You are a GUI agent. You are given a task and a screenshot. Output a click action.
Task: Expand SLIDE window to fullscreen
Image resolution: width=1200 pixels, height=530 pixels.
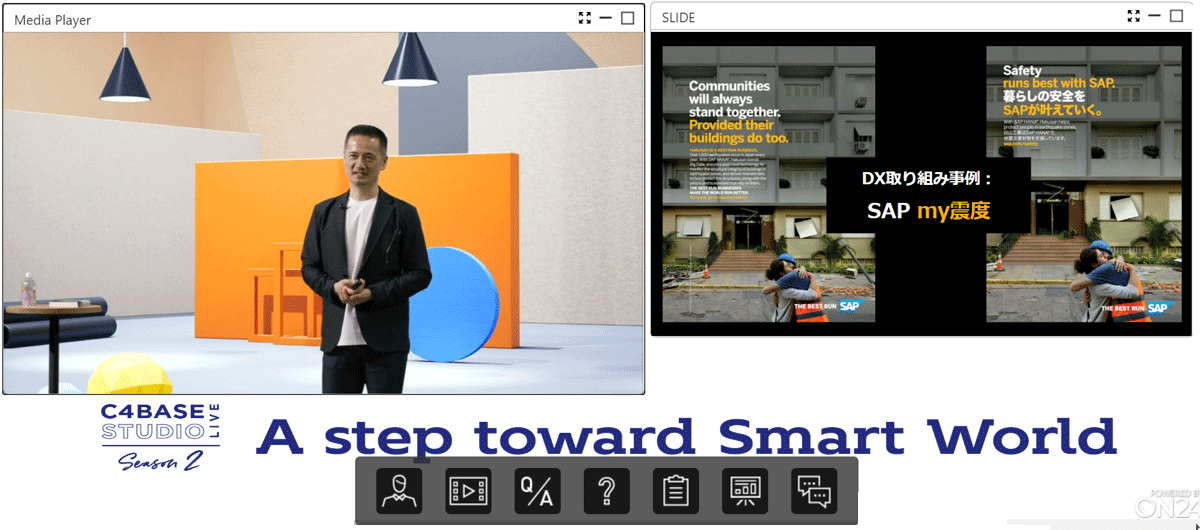point(1133,16)
